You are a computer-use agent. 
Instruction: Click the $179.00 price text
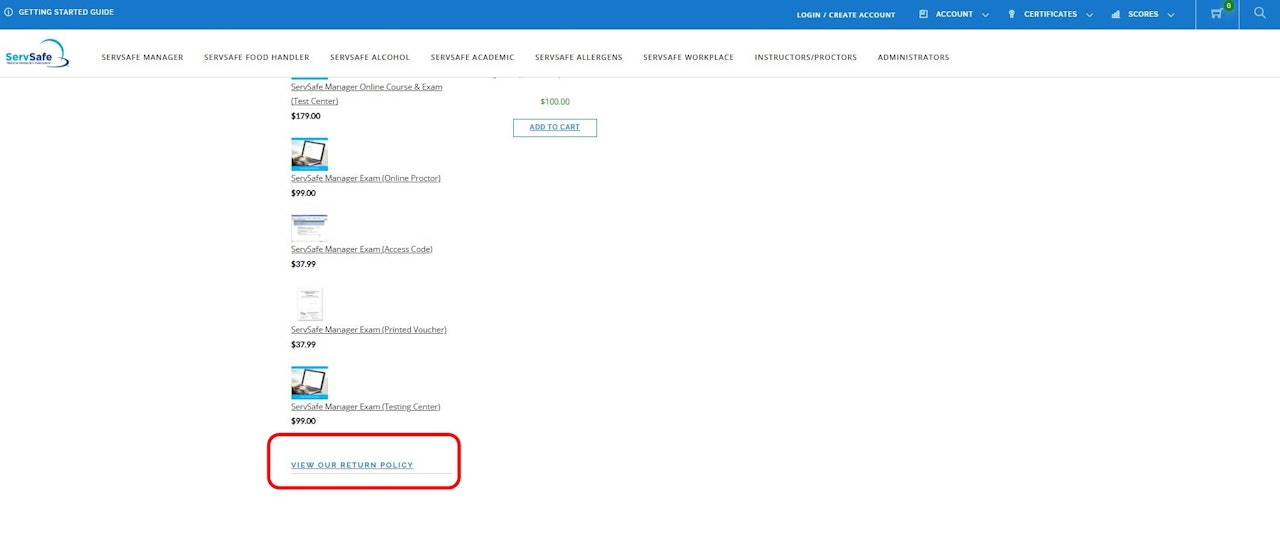pos(306,116)
